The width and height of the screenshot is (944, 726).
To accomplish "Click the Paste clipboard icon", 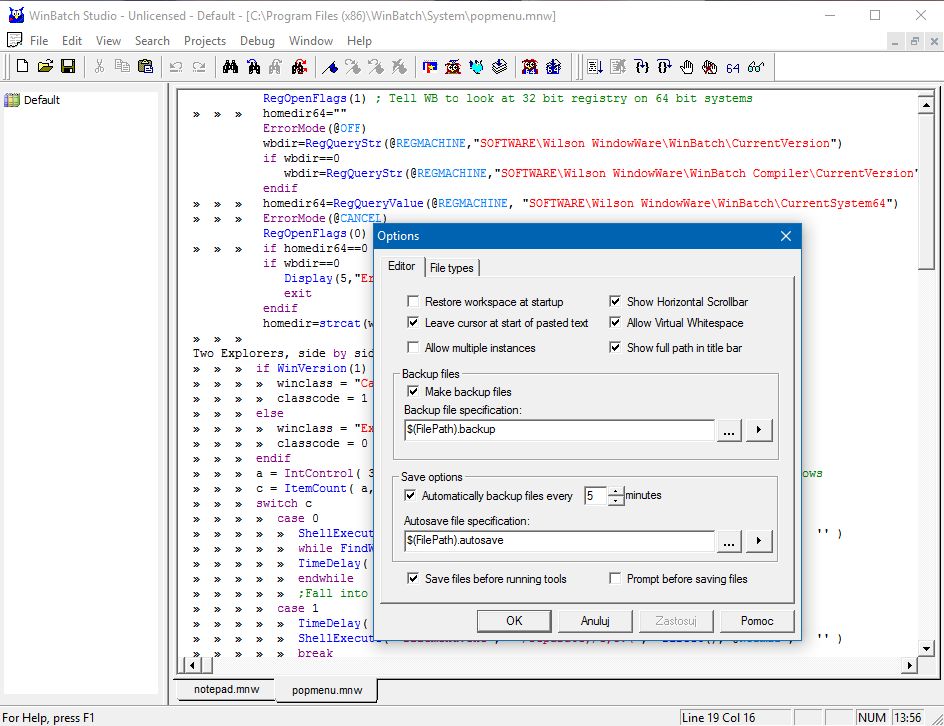I will (145, 66).
